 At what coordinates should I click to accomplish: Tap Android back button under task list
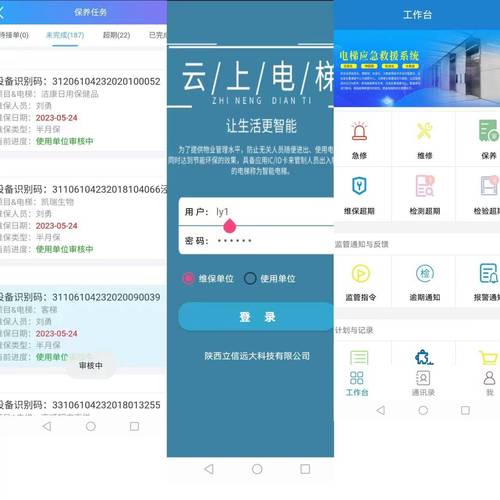(x=47, y=426)
